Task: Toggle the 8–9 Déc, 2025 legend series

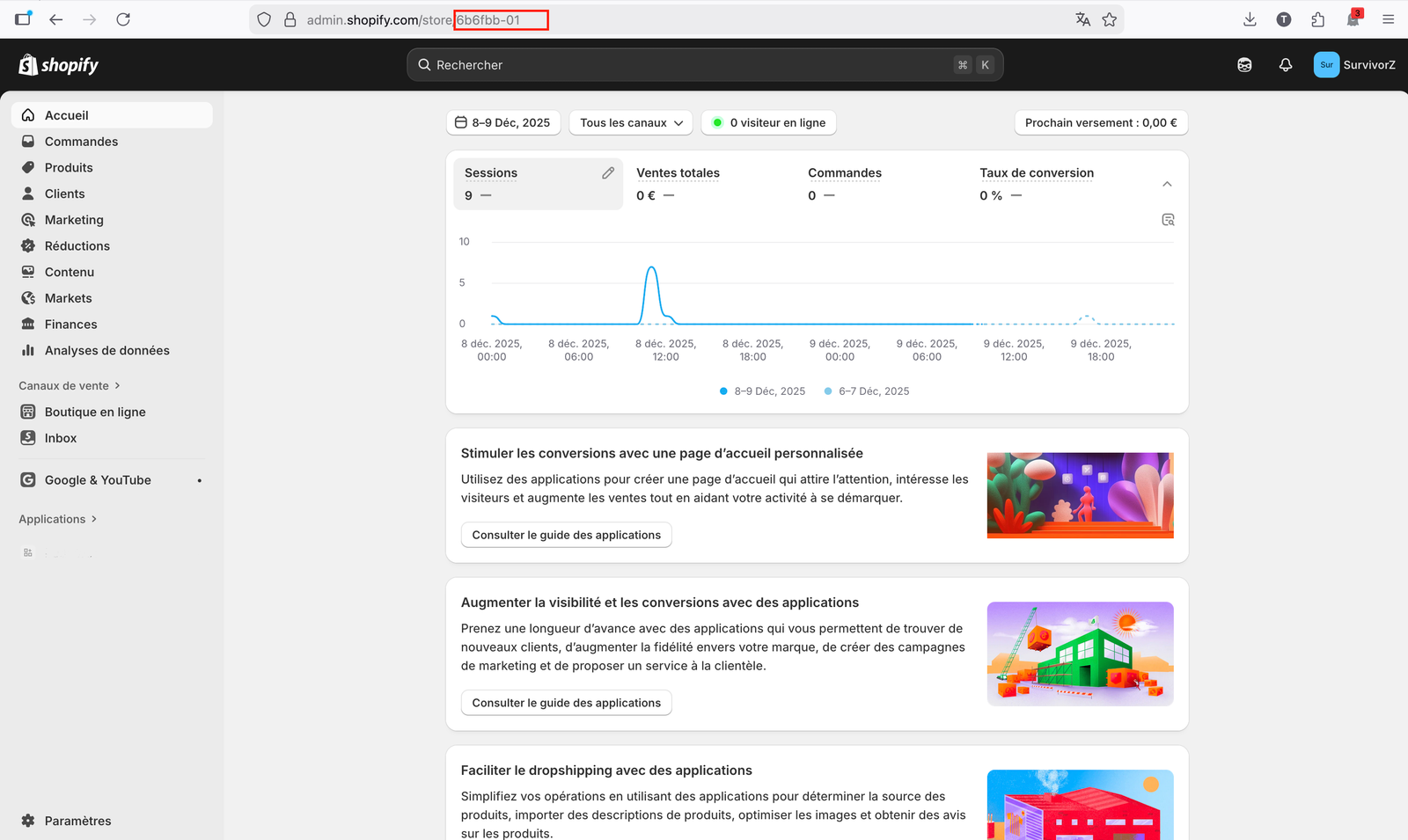Action: point(762,391)
